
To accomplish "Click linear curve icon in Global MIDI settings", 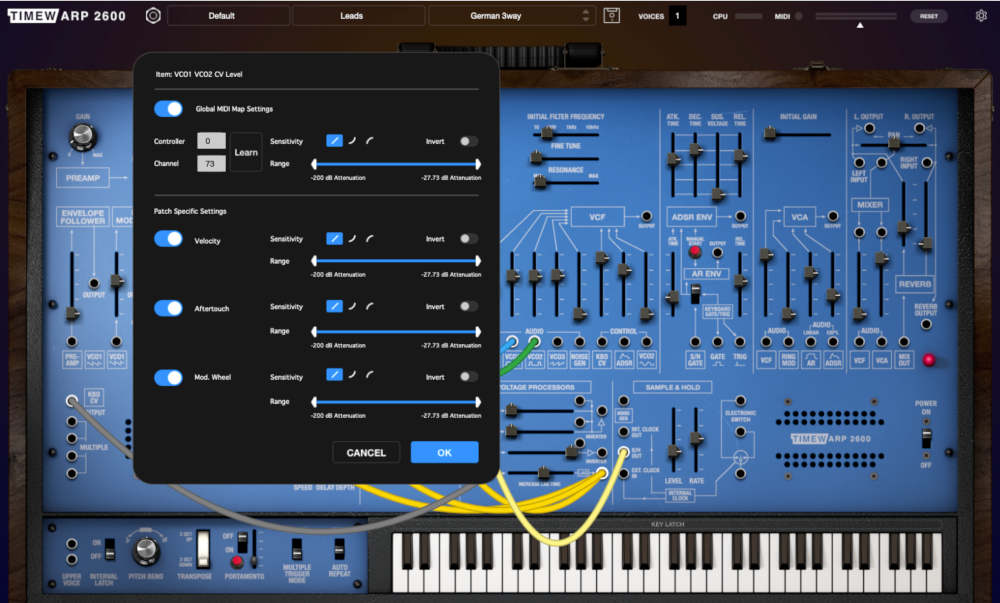I will click(335, 140).
